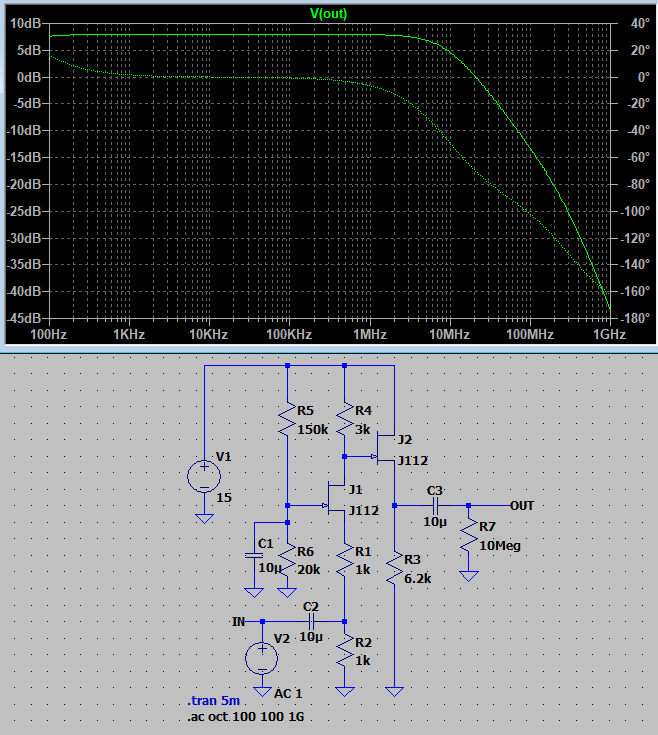Click the OUT net label

(x=521, y=505)
